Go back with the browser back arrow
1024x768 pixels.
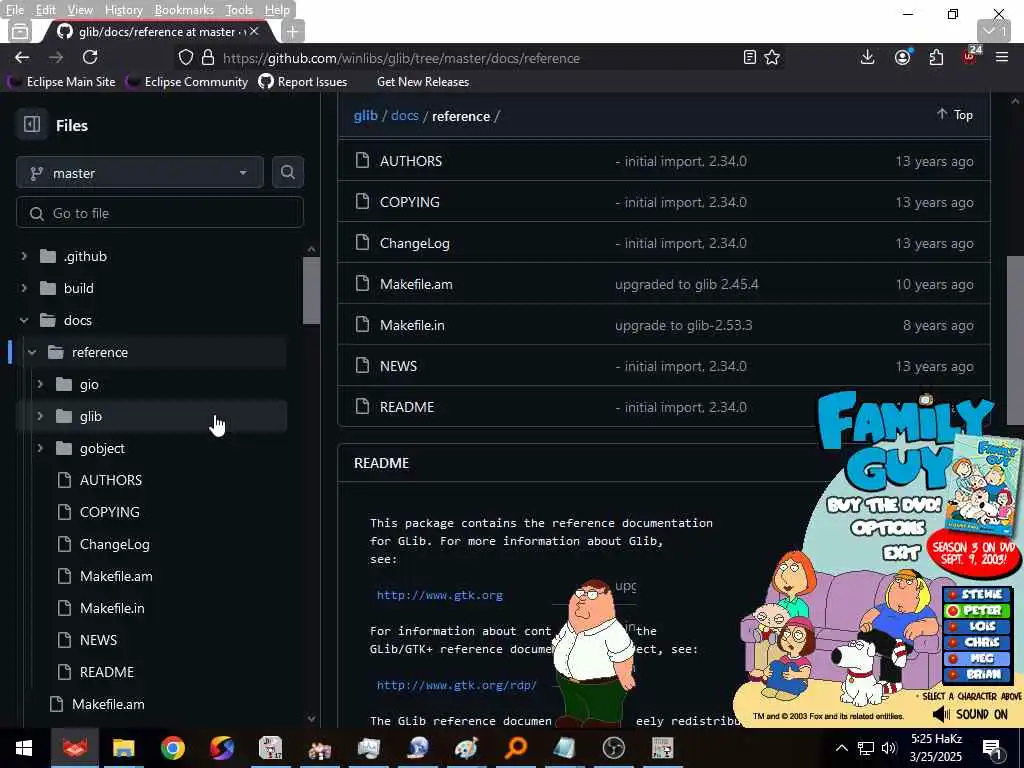pyautogui.click(x=22, y=57)
